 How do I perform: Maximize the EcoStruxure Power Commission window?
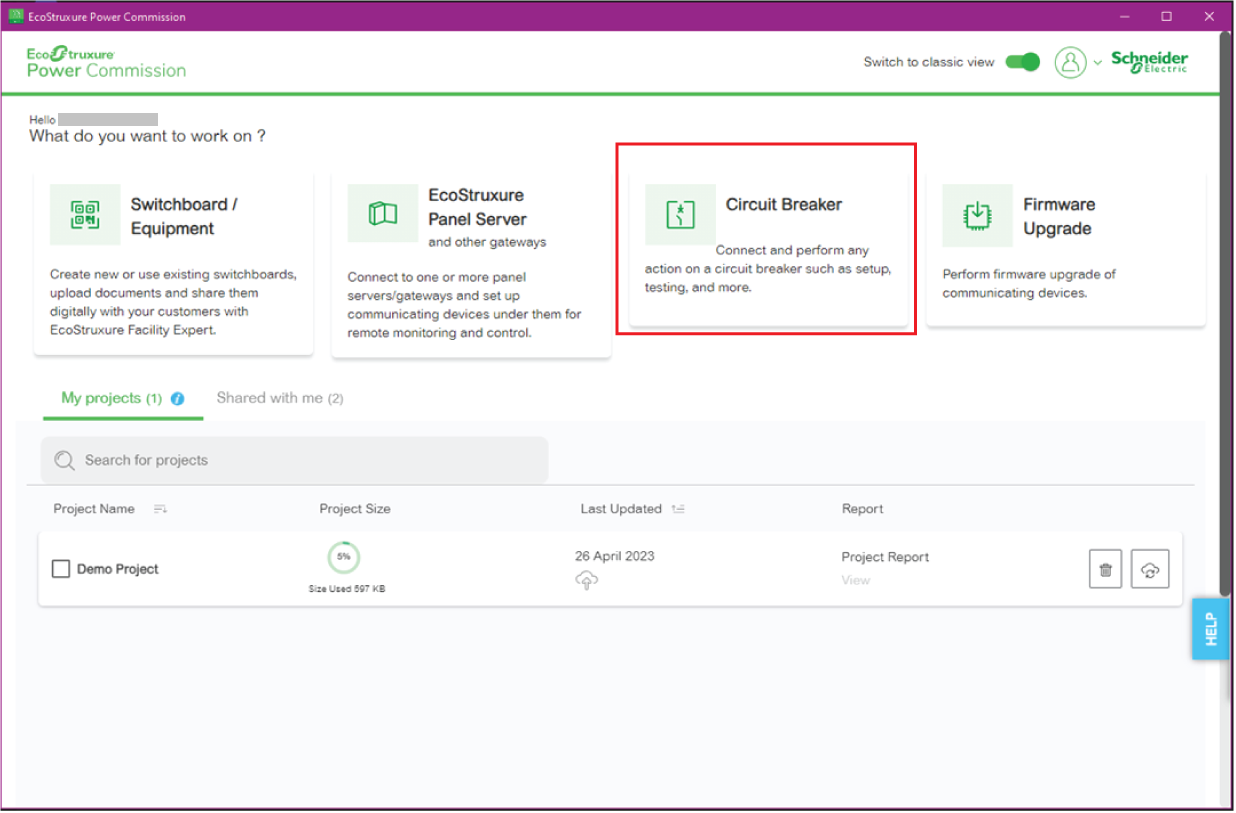pyautogui.click(x=1167, y=16)
